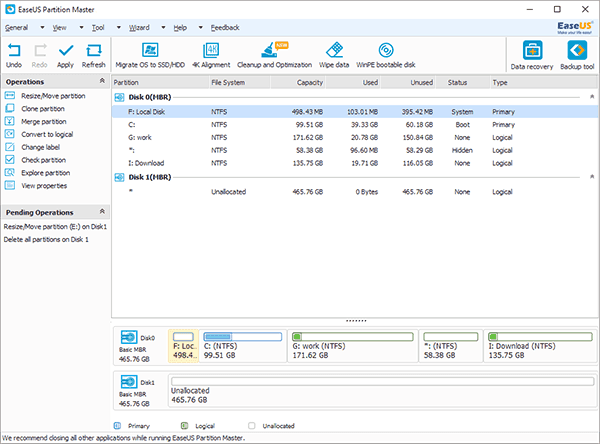Screen dimensions: 600x444
Task: Open the Feedback menu item
Action: coord(225,28)
